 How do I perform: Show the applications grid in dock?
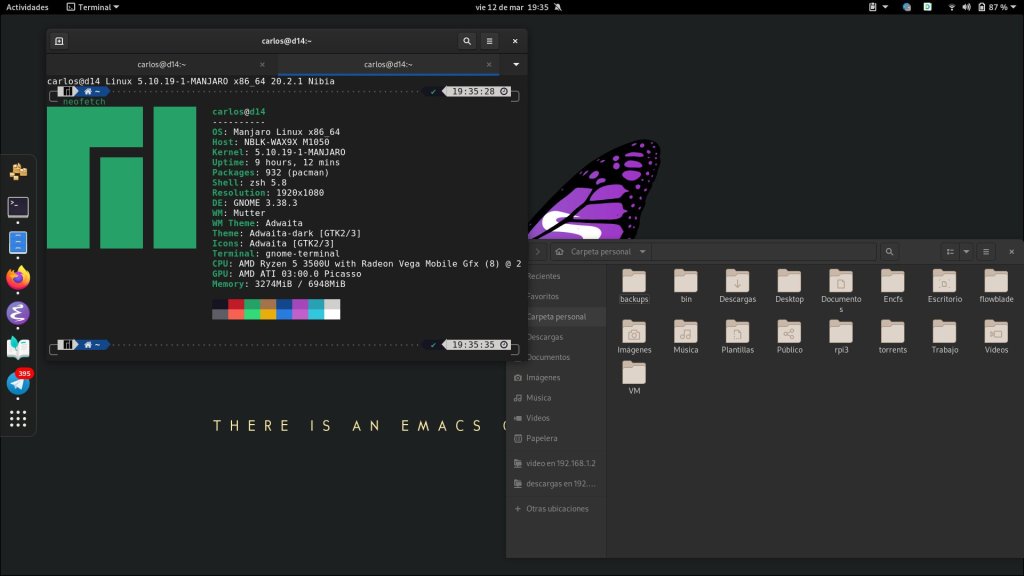pos(18,418)
